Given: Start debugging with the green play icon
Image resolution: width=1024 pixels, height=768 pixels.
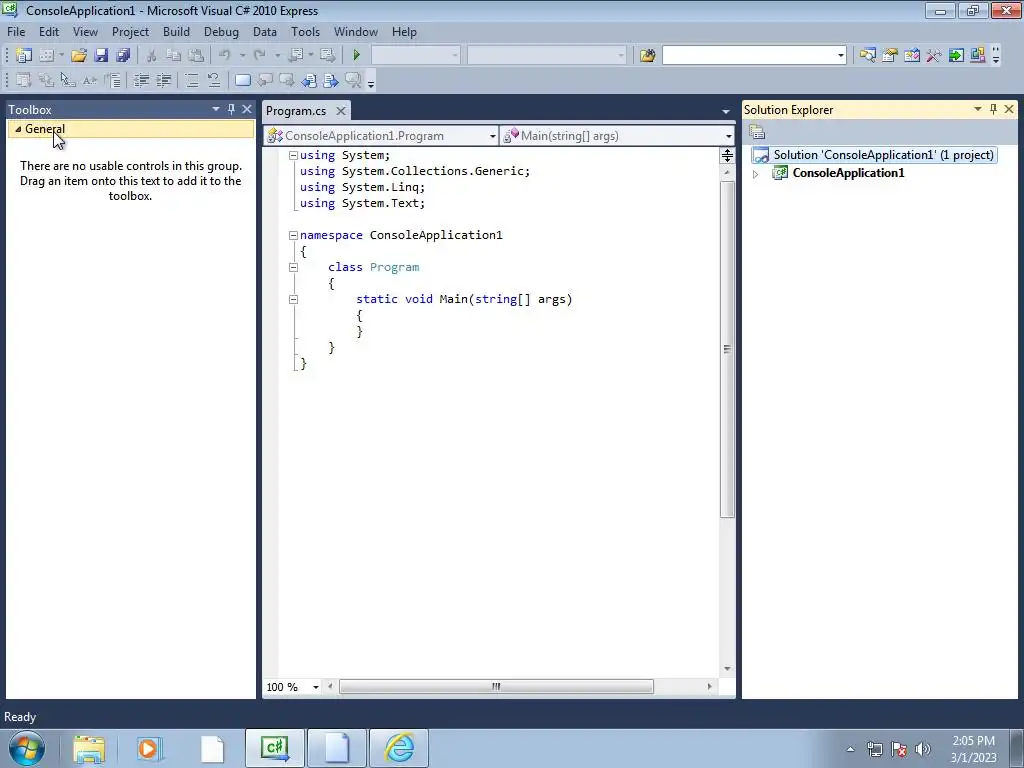Looking at the screenshot, I should click(x=357, y=55).
